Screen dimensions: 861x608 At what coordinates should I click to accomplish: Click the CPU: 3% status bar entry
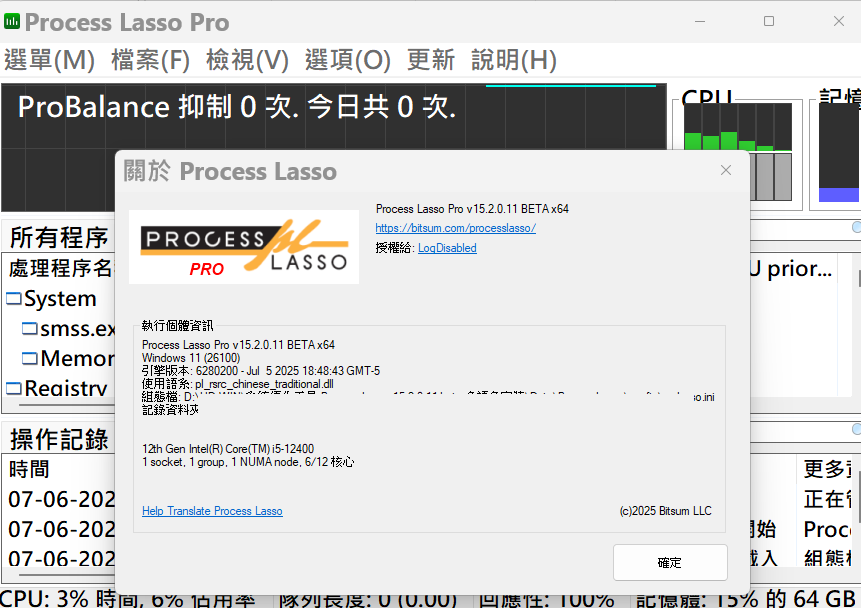click(127, 599)
